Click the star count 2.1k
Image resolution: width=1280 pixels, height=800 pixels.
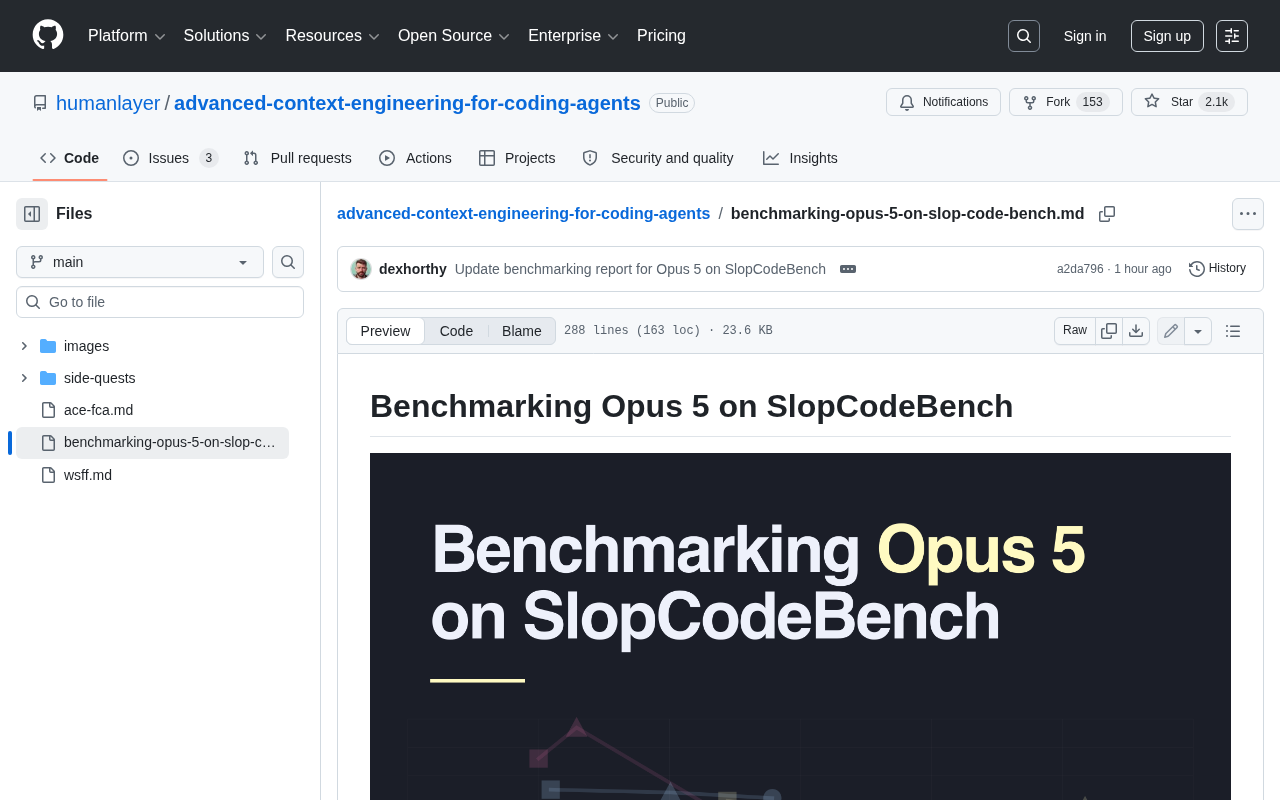point(1216,102)
